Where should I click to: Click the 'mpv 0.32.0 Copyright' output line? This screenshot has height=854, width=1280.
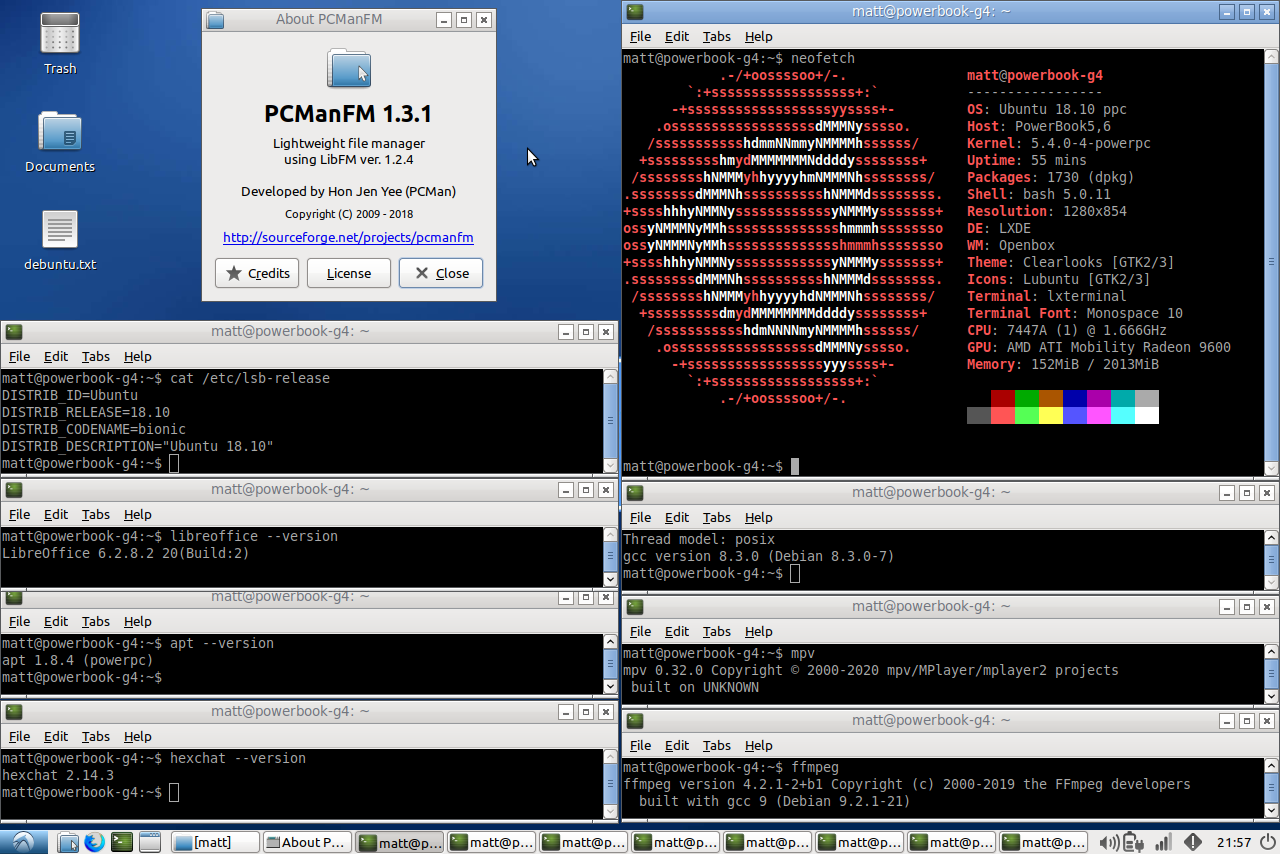(x=871, y=670)
